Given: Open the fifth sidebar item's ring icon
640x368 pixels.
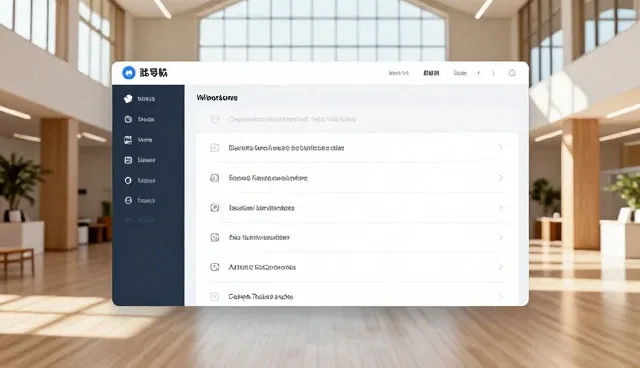Looking at the screenshot, I should [128, 180].
